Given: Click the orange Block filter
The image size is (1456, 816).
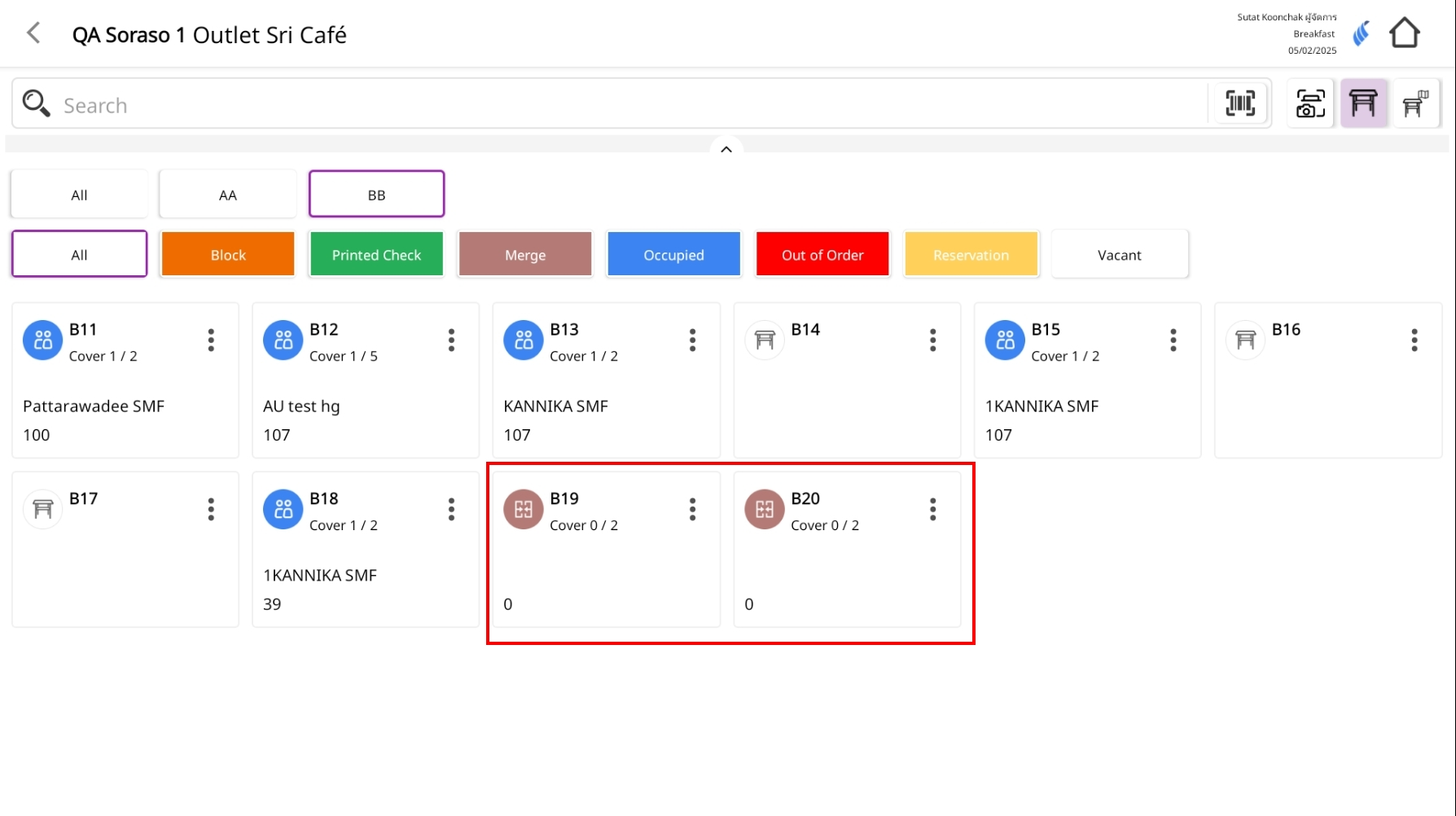Looking at the screenshot, I should [228, 255].
